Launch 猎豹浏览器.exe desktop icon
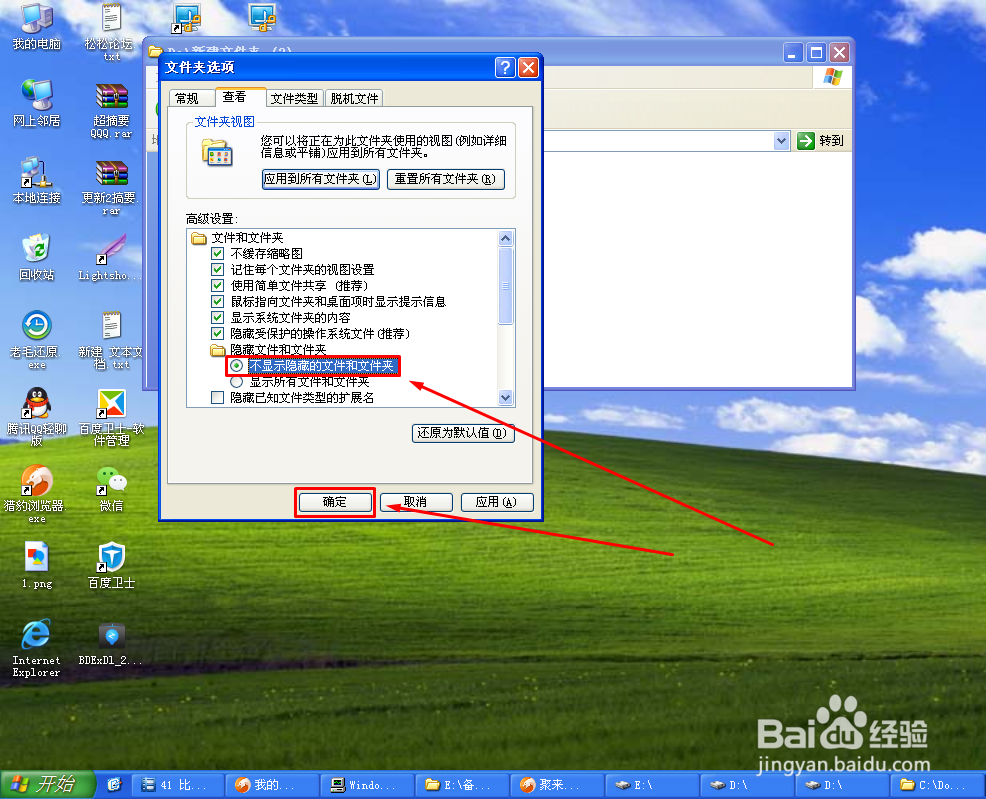 (x=36, y=494)
